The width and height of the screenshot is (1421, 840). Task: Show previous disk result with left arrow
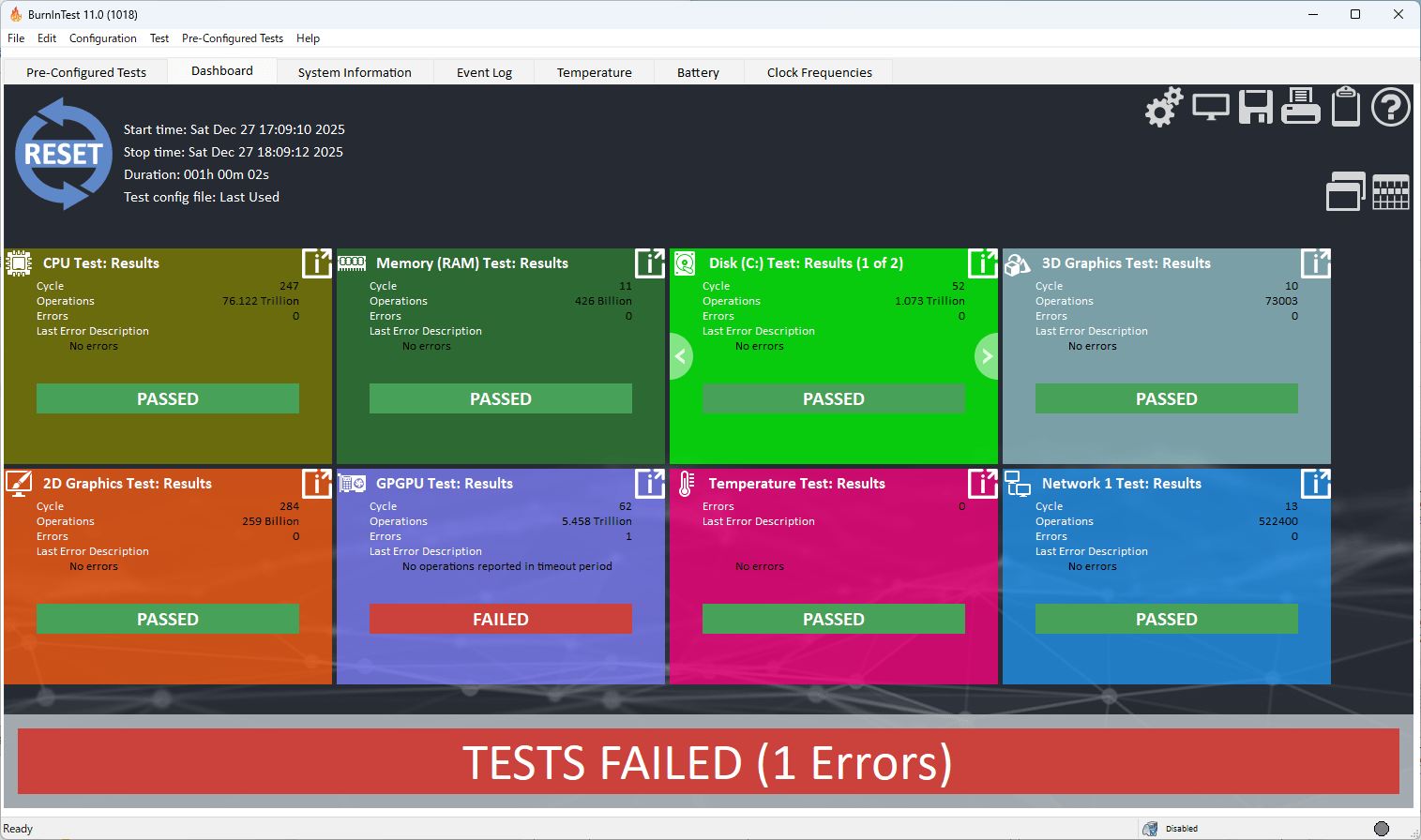[x=681, y=356]
